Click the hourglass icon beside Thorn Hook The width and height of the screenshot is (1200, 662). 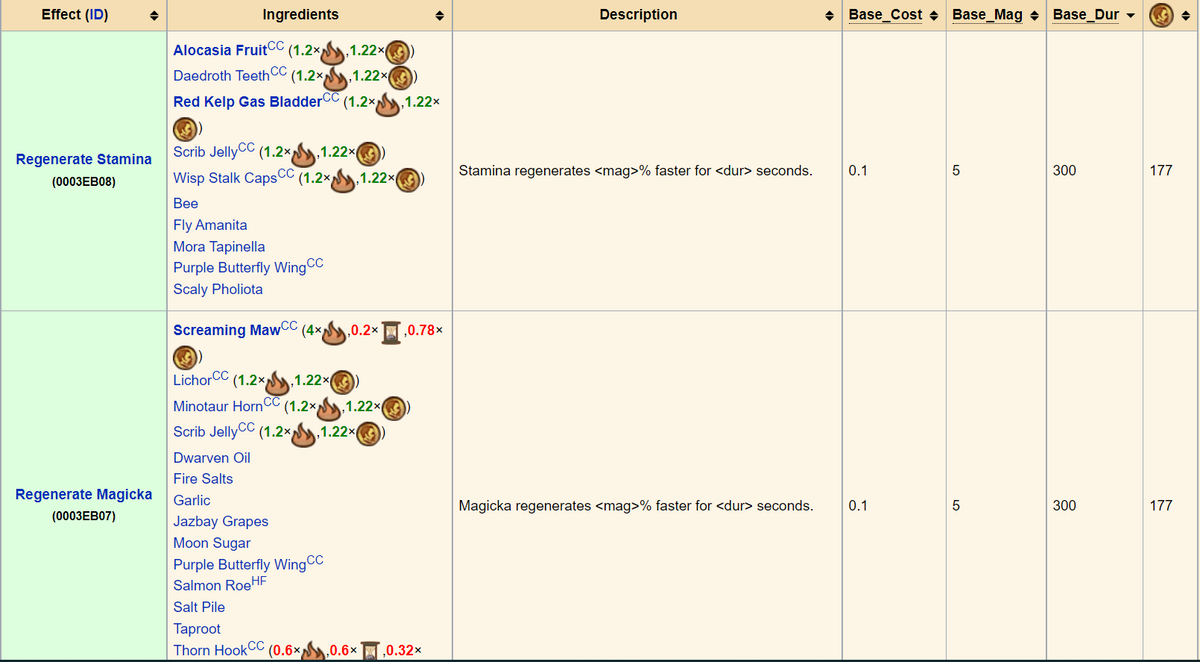372,651
